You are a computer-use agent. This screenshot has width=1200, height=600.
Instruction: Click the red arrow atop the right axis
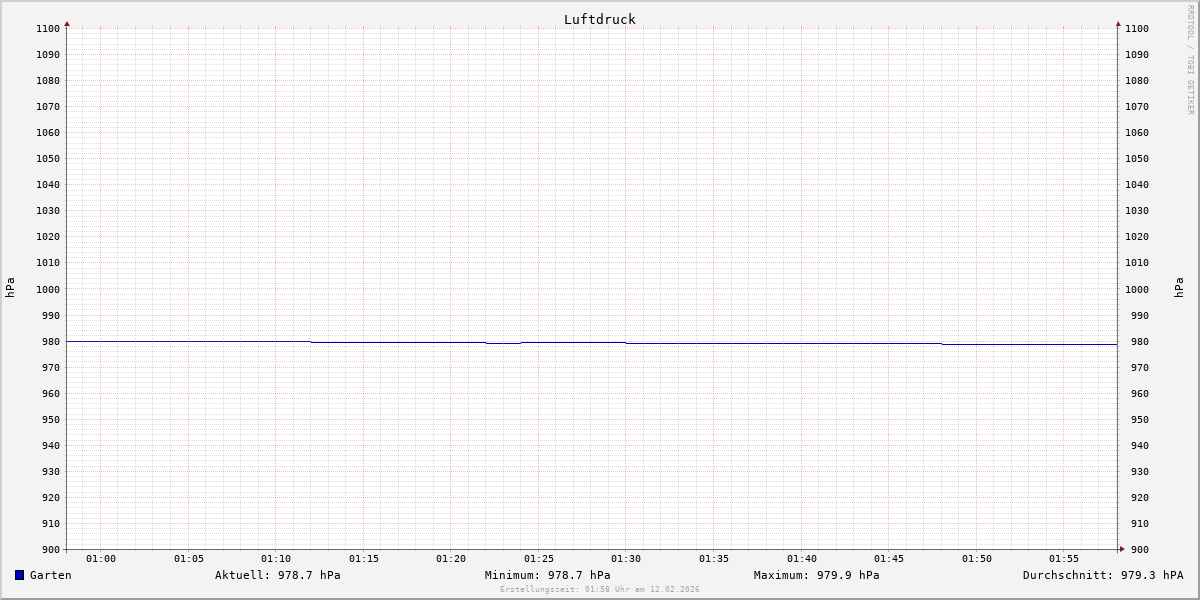point(1118,23)
